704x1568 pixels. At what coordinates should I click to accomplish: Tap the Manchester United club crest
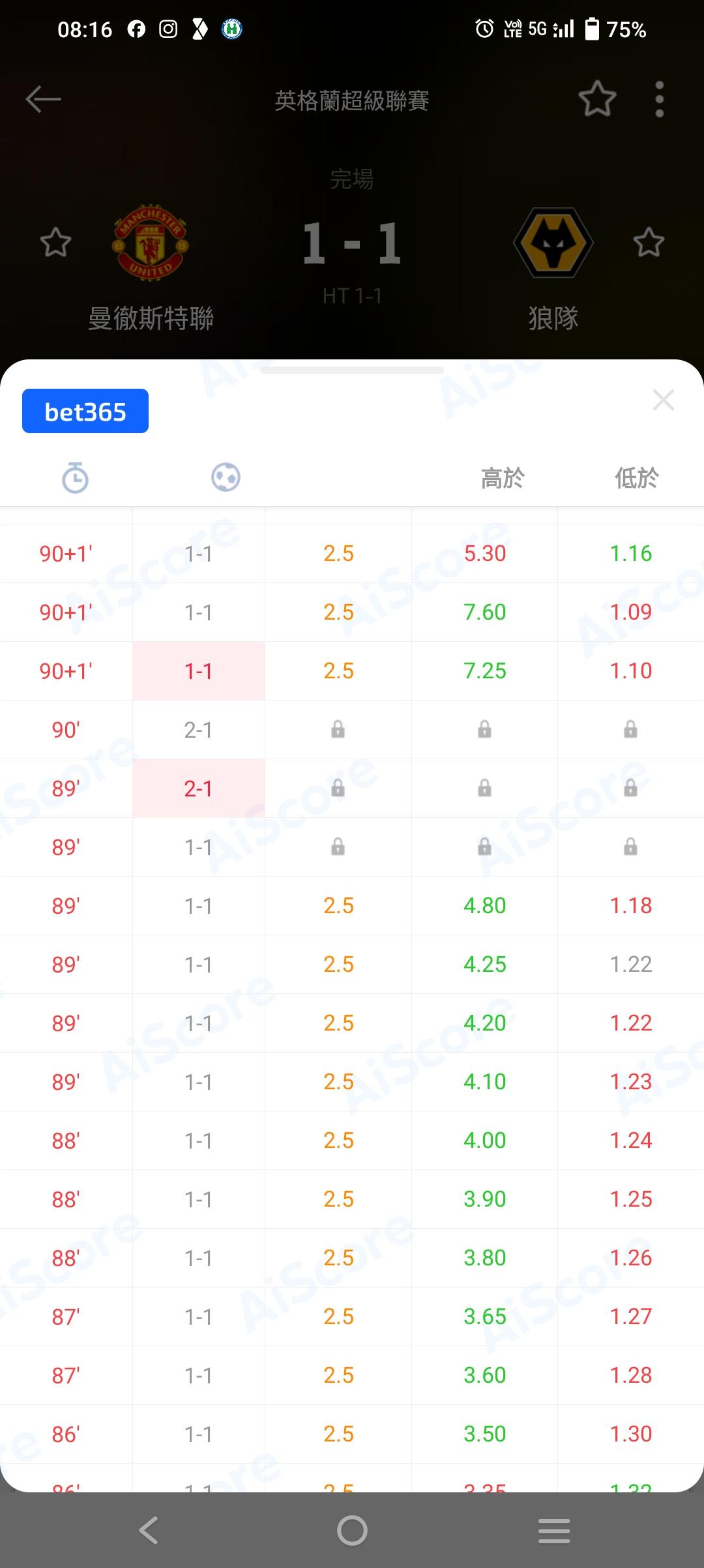coord(150,243)
